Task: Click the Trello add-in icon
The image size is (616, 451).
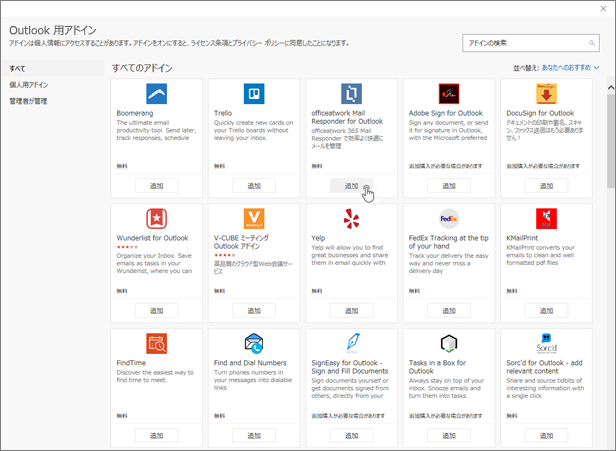Action: tap(254, 94)
